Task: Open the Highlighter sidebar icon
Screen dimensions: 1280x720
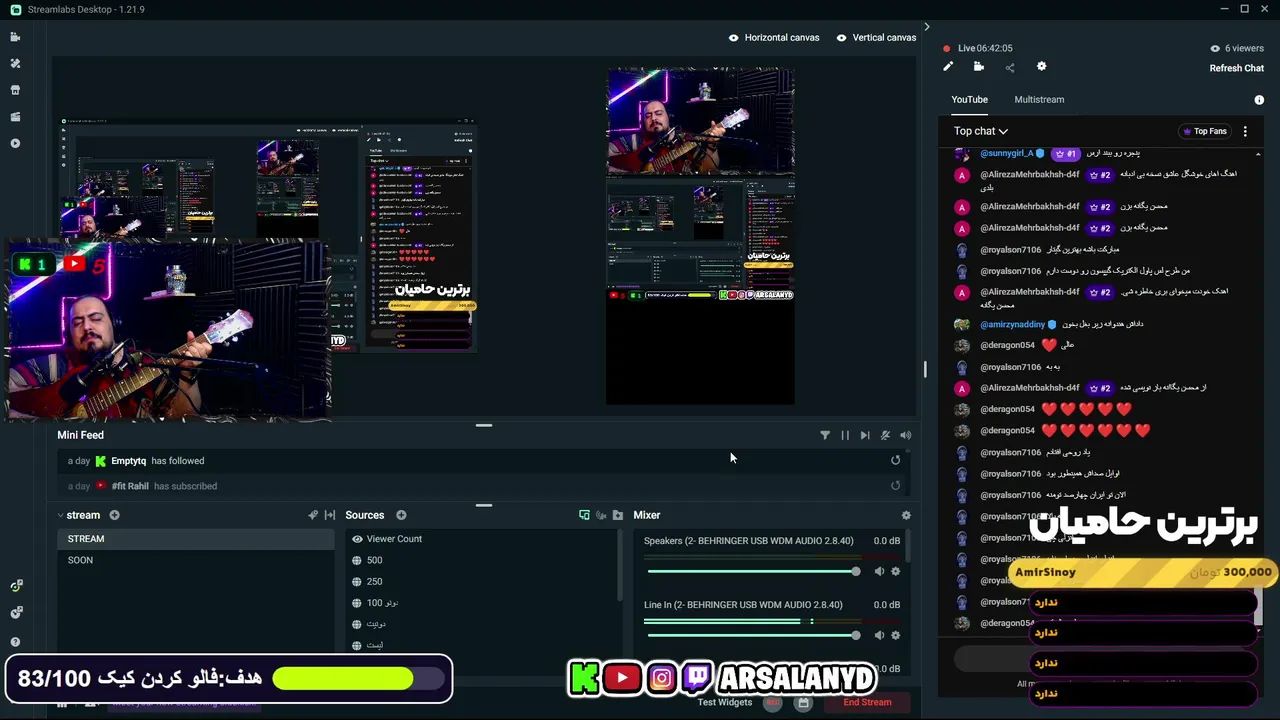Action: (x=15, y=117)
